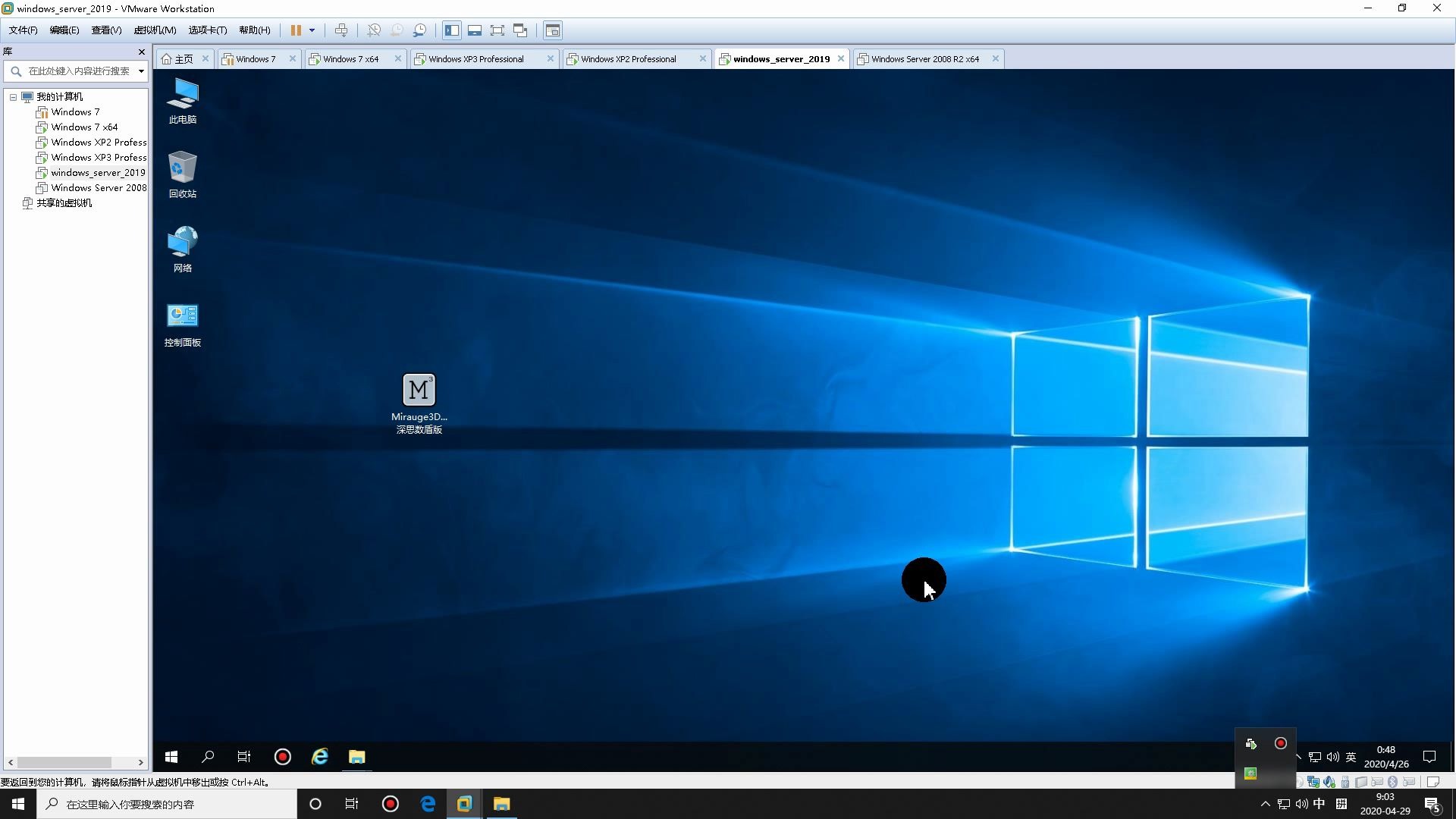Click guest VM taskbar search icon
This screenshot has width=1456, height=819.
coord(208,757)
